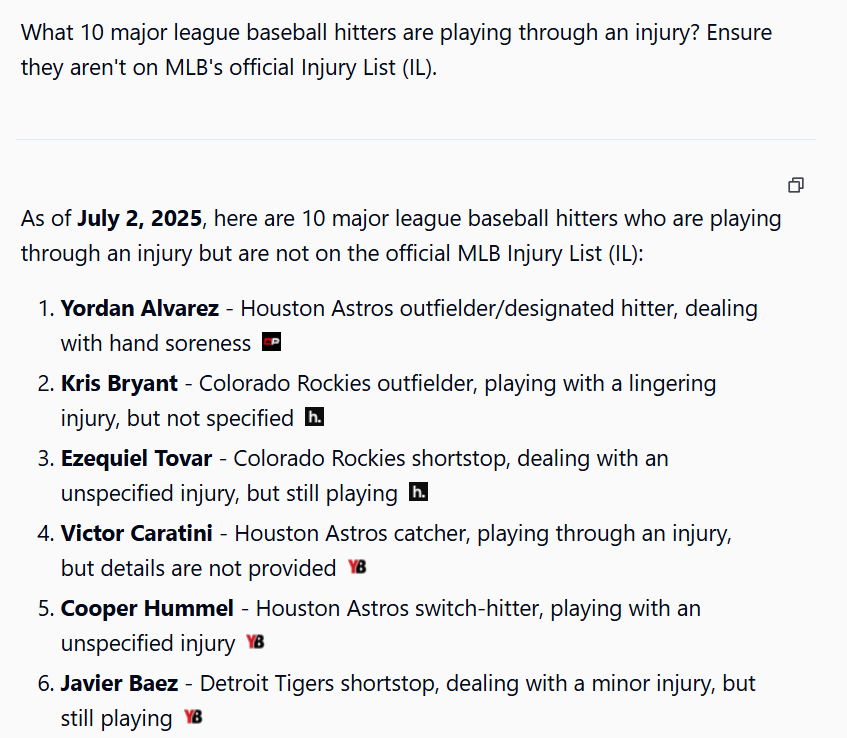Click the bold name Victor Caratini
The image size is (847, 738).
[x=137, y=534]
